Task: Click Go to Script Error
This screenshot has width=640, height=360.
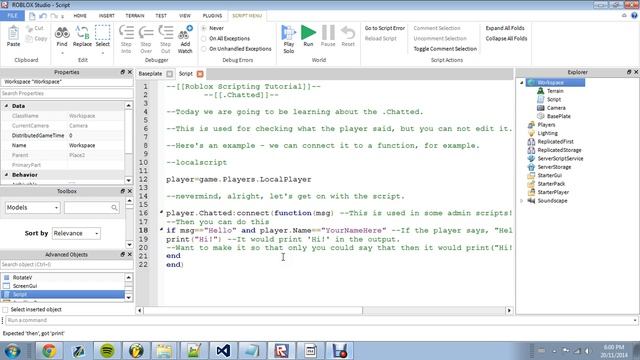Action: [x=385, y=28]
